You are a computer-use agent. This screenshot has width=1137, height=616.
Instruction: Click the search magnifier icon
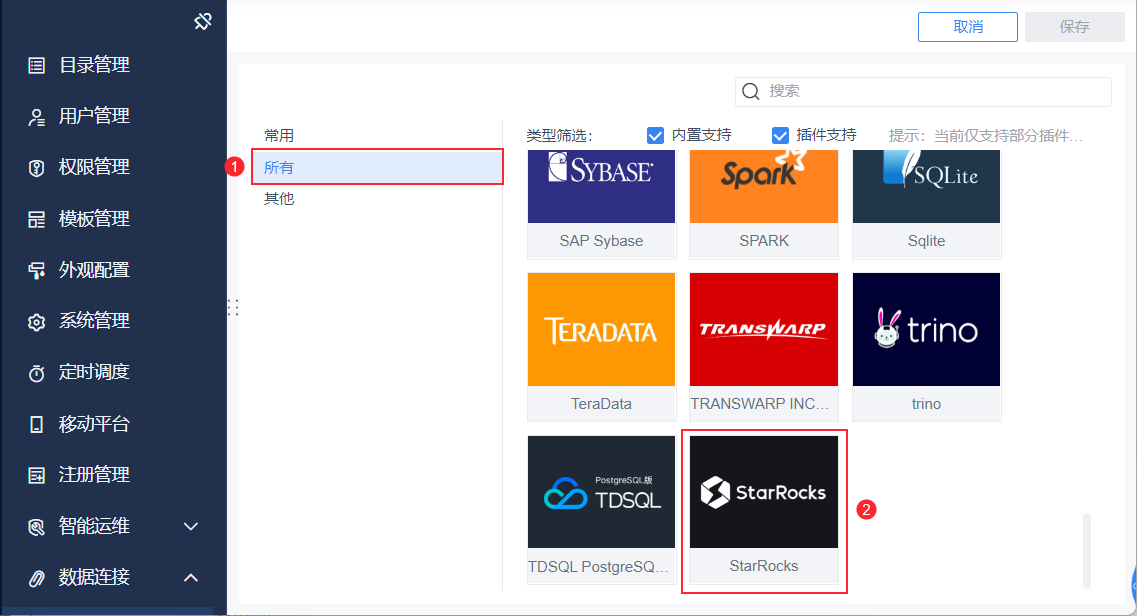751,91
